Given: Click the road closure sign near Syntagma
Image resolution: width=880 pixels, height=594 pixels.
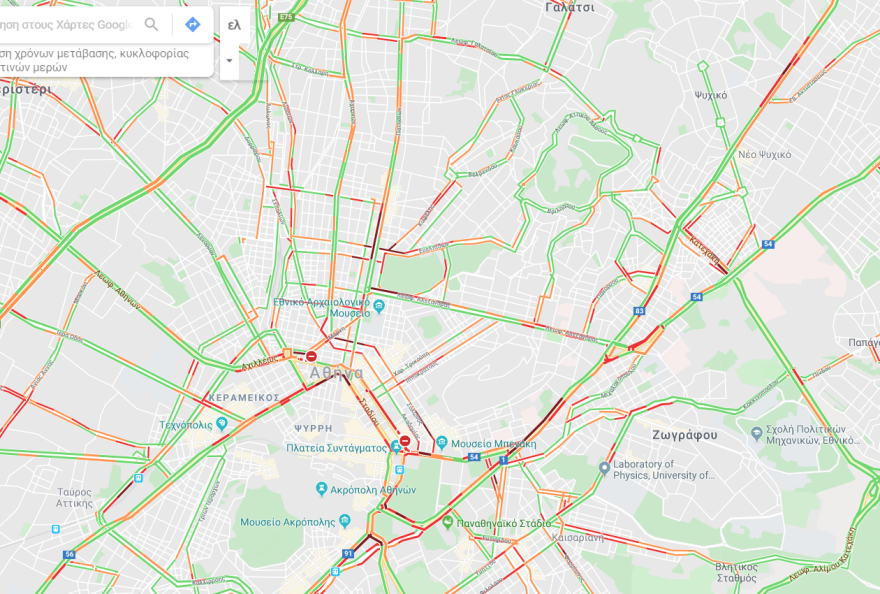Looking at the screenshot, I should 405,441.
